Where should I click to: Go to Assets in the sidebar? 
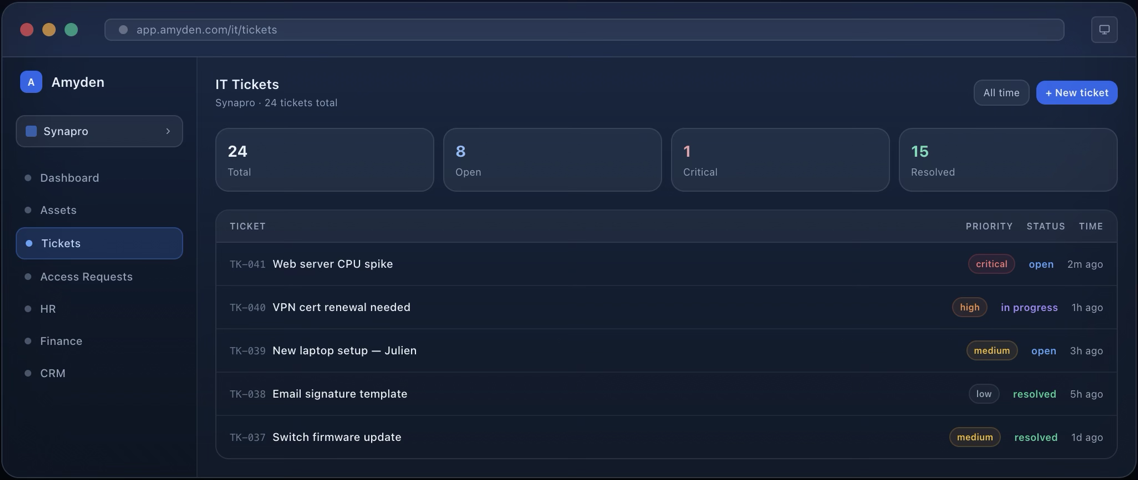point(99,210)
